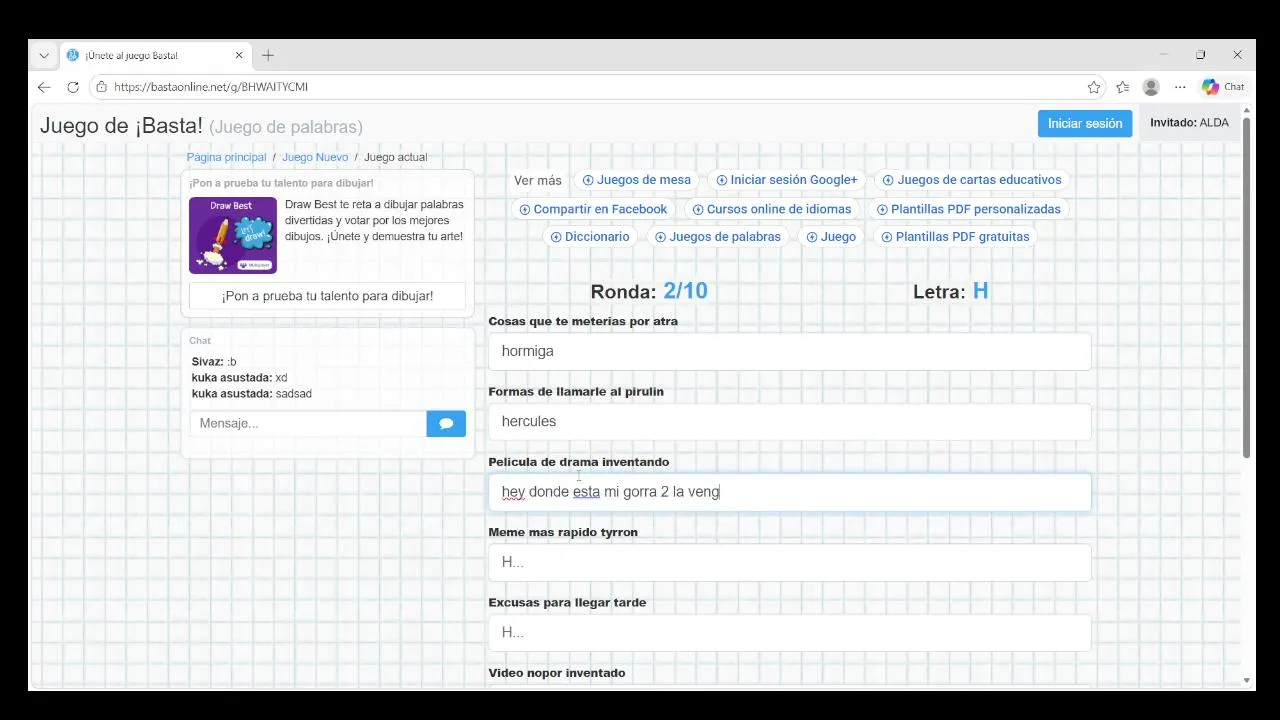Viewport: 1280px width, 720px height.
Task: Click Compartir en Facebook link
Action: tap(593, 209)
